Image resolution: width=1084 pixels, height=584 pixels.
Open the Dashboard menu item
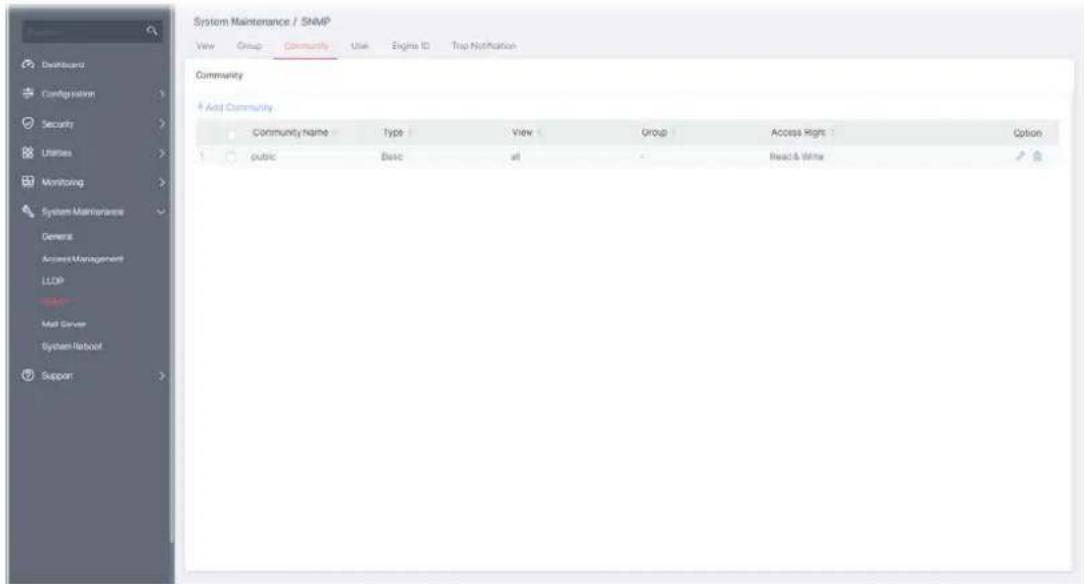point(63,64)
